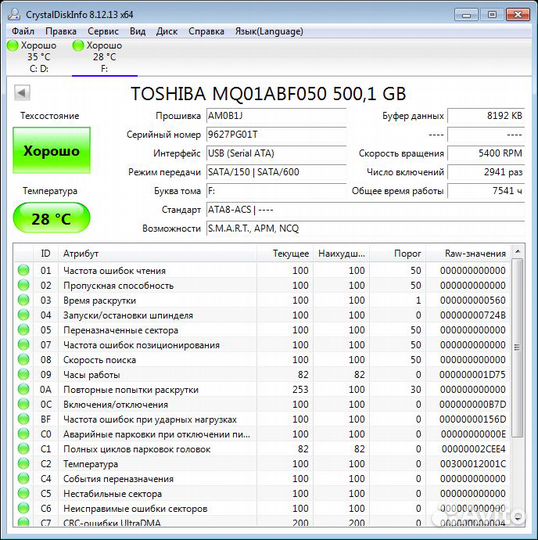
Task: Click the Атрибут column header
Action: (157, 253)
